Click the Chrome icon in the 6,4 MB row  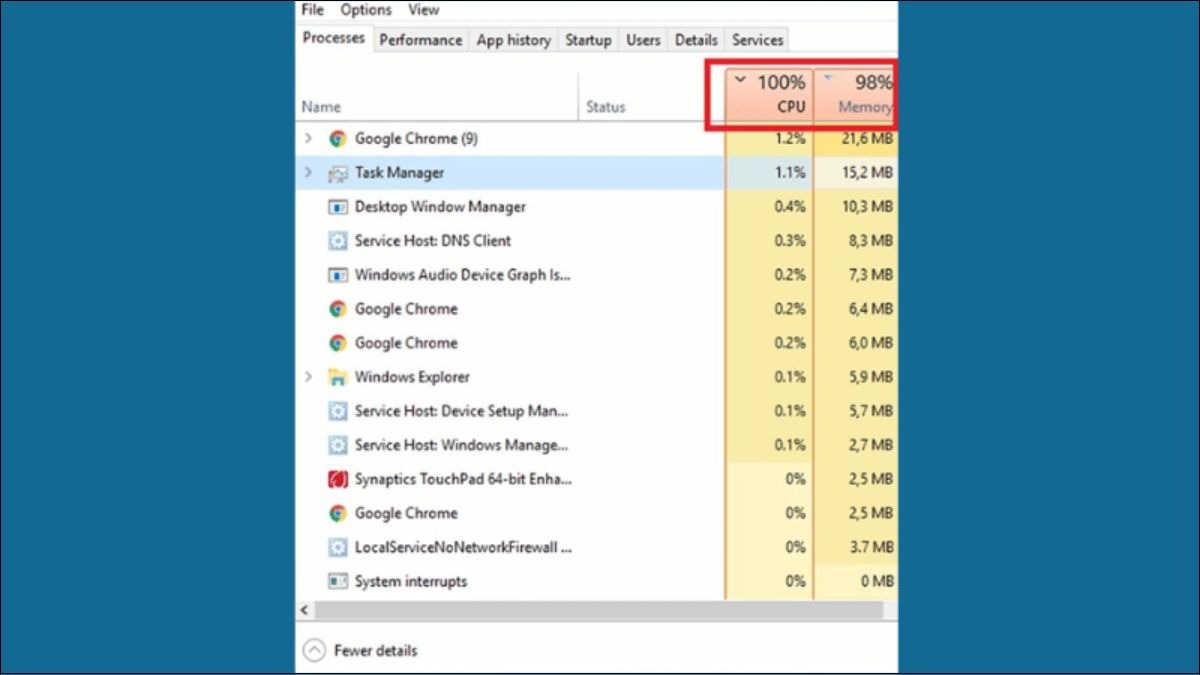(x=338, y=309)
